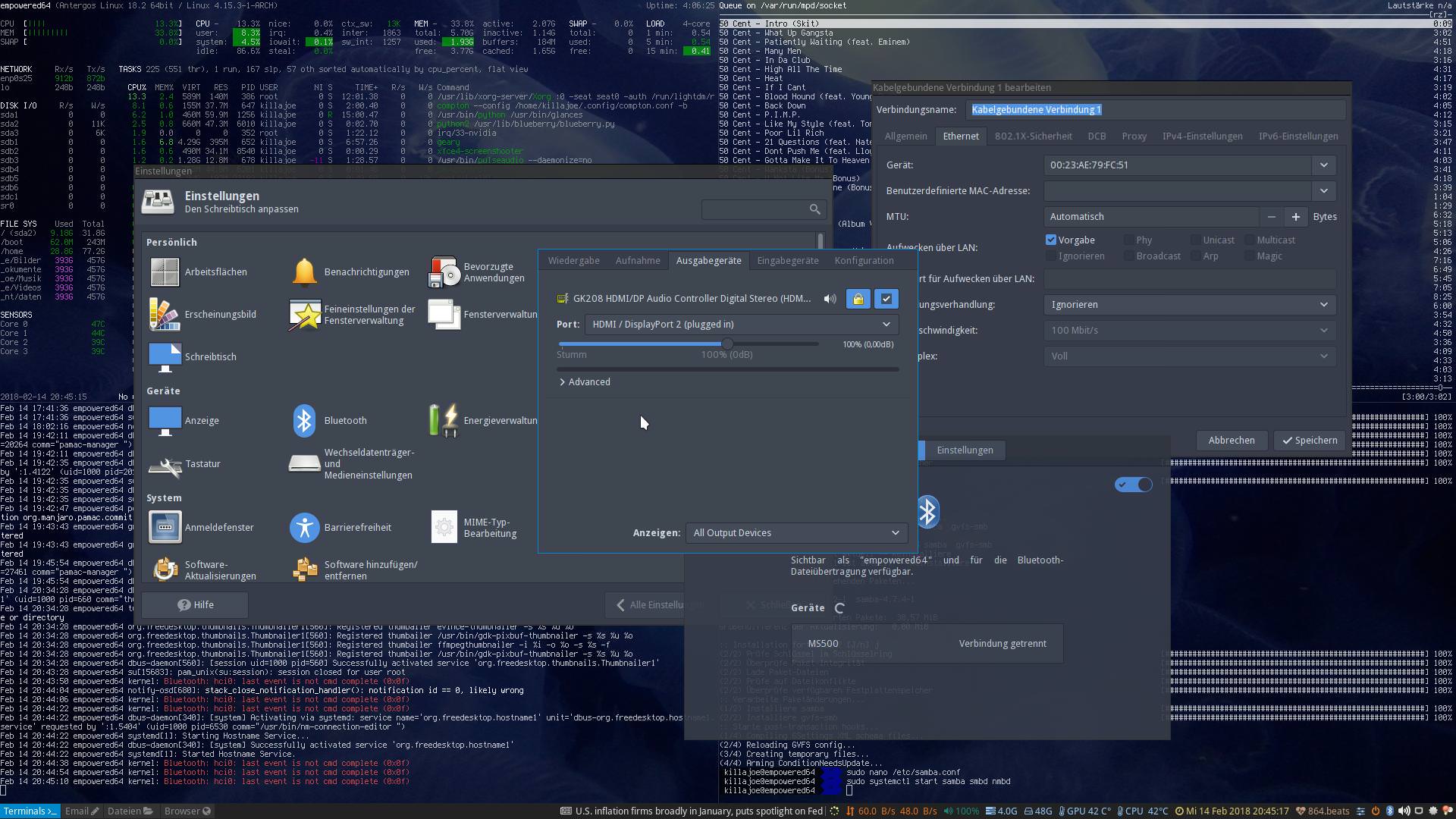The width and height of the screenshot is (1456, 819).
Task: Click search icon in Einstellungen
Action: [814, 209]
